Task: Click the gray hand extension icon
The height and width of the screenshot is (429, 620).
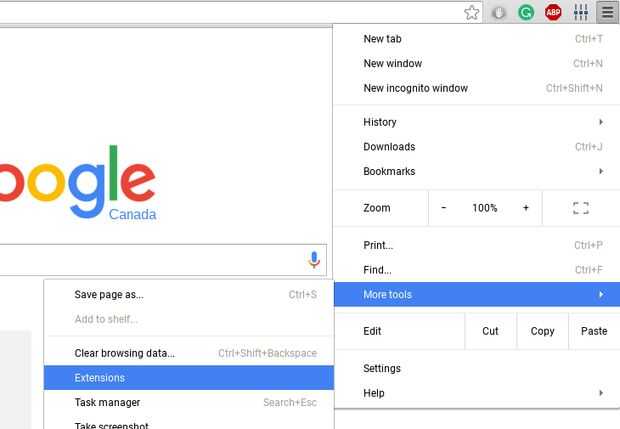Action: (499, 13)
